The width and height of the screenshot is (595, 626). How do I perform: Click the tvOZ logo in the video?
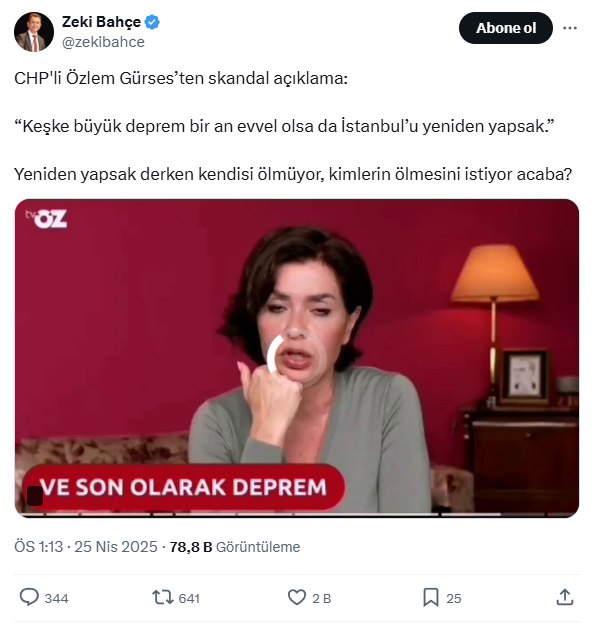coord(46,219)
